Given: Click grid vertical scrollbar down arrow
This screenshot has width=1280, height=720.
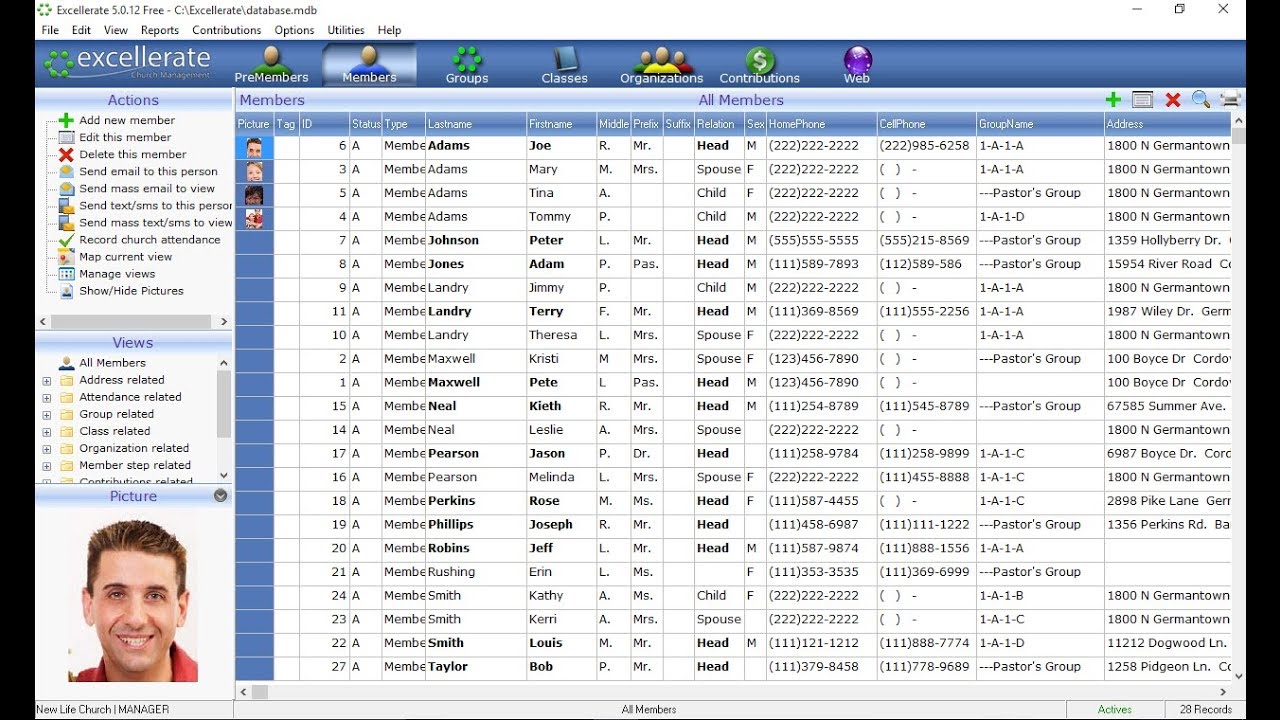Looking at the screenshot, I should pyautogui.click(x=1239, y=675).
